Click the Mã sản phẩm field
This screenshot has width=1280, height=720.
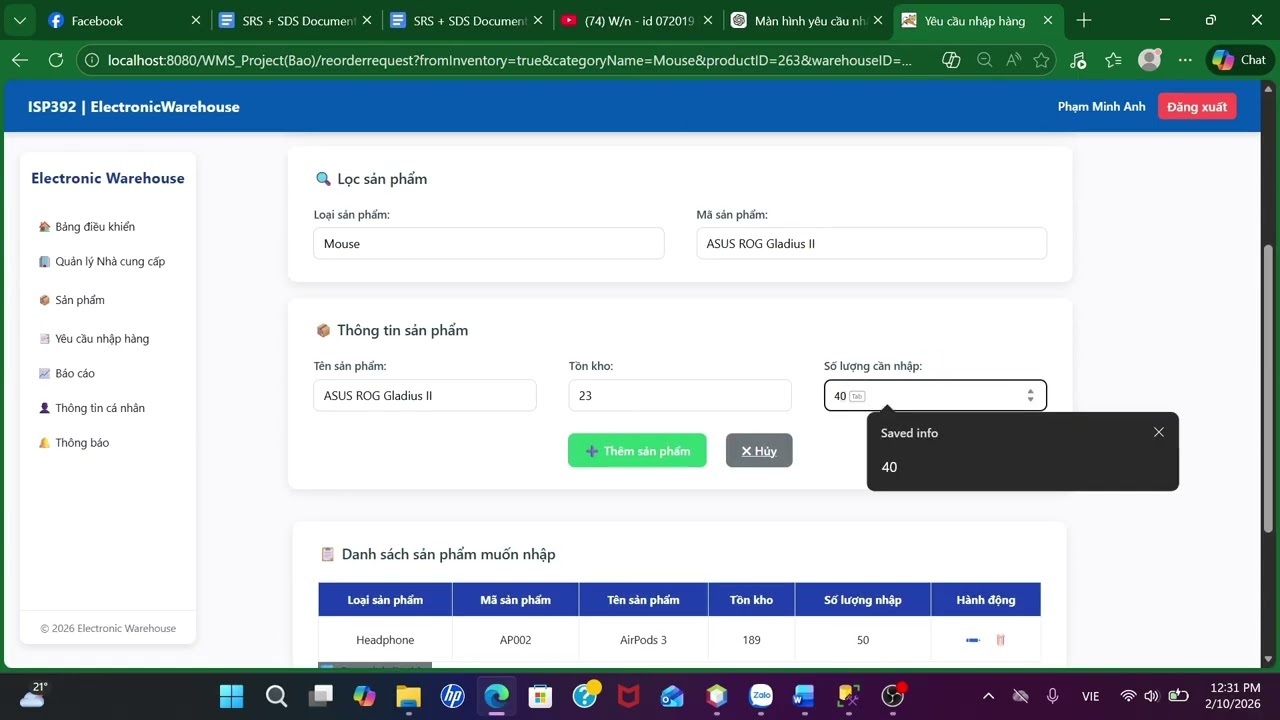click(872, 243)
